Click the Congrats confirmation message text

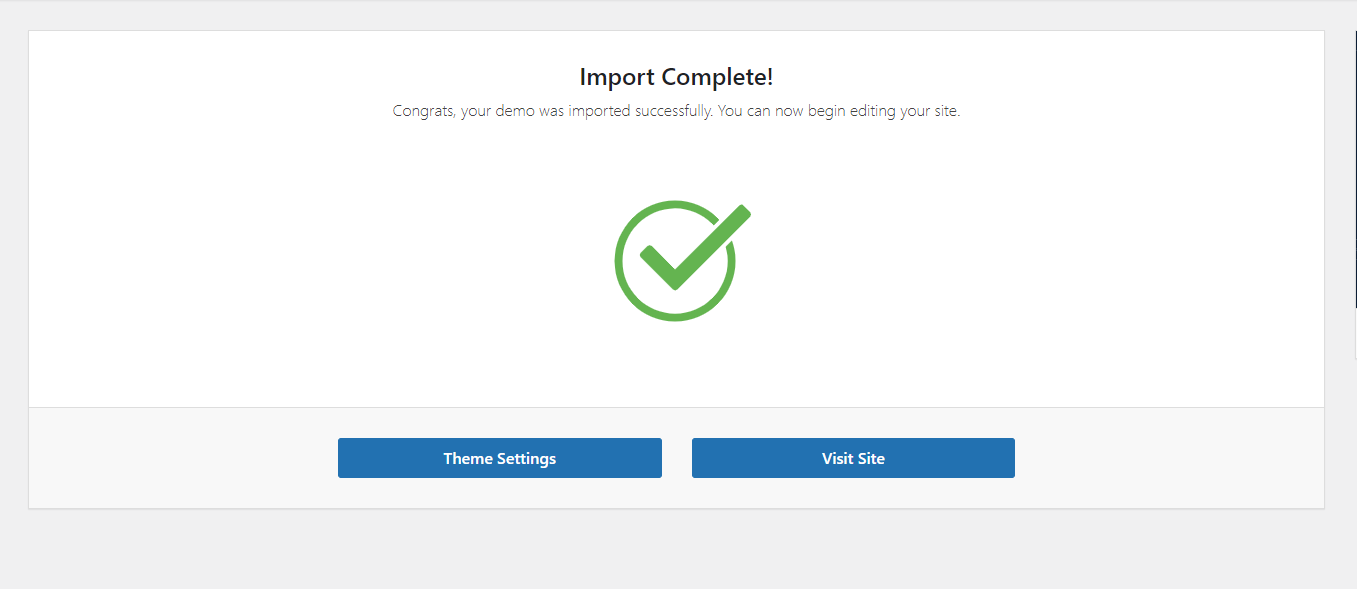[676, 111]
